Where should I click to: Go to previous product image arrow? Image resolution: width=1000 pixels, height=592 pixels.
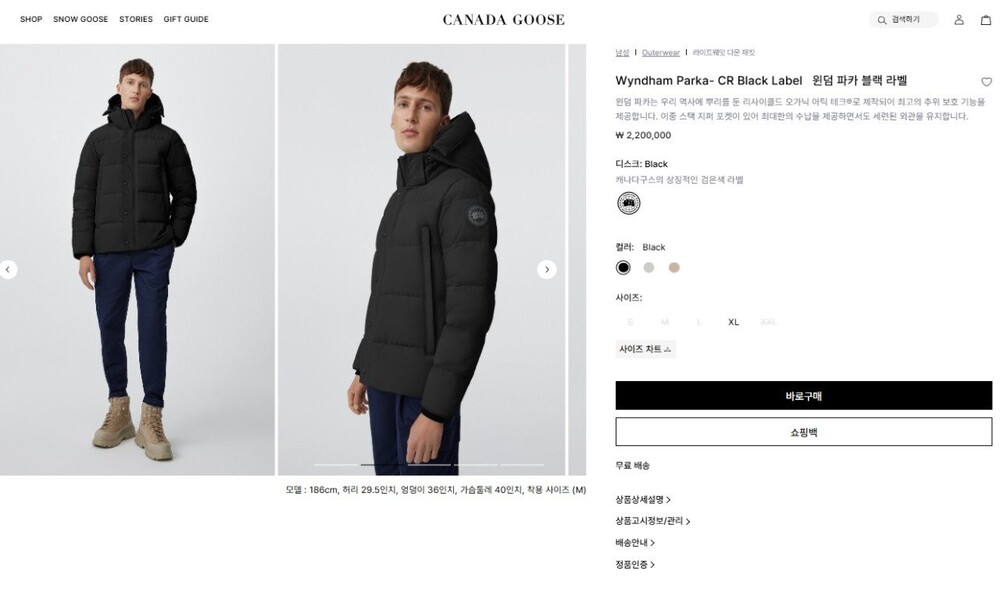click(8, 269)
